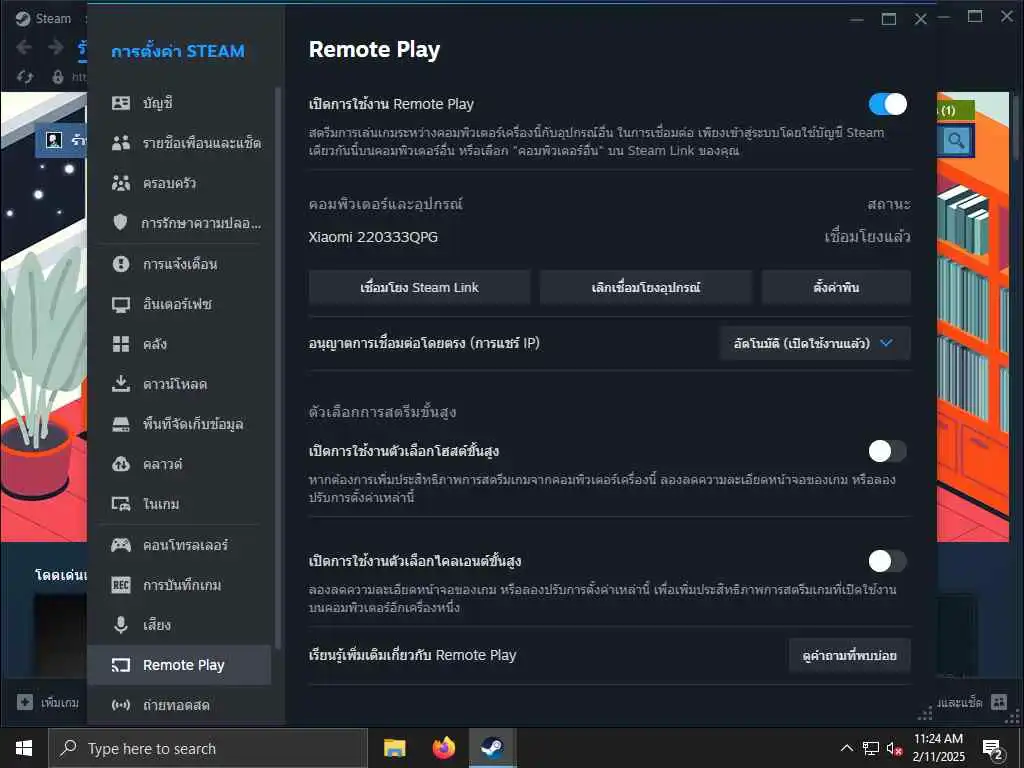Click the ในเกม in-game overlay icon
Image resolution: width=1024 pixels, height=768 pixels.
(x=121, y=504)
